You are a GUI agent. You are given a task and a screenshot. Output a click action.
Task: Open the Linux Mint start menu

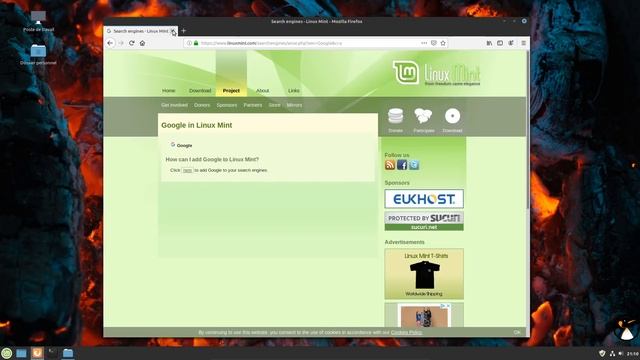point(7,353)
